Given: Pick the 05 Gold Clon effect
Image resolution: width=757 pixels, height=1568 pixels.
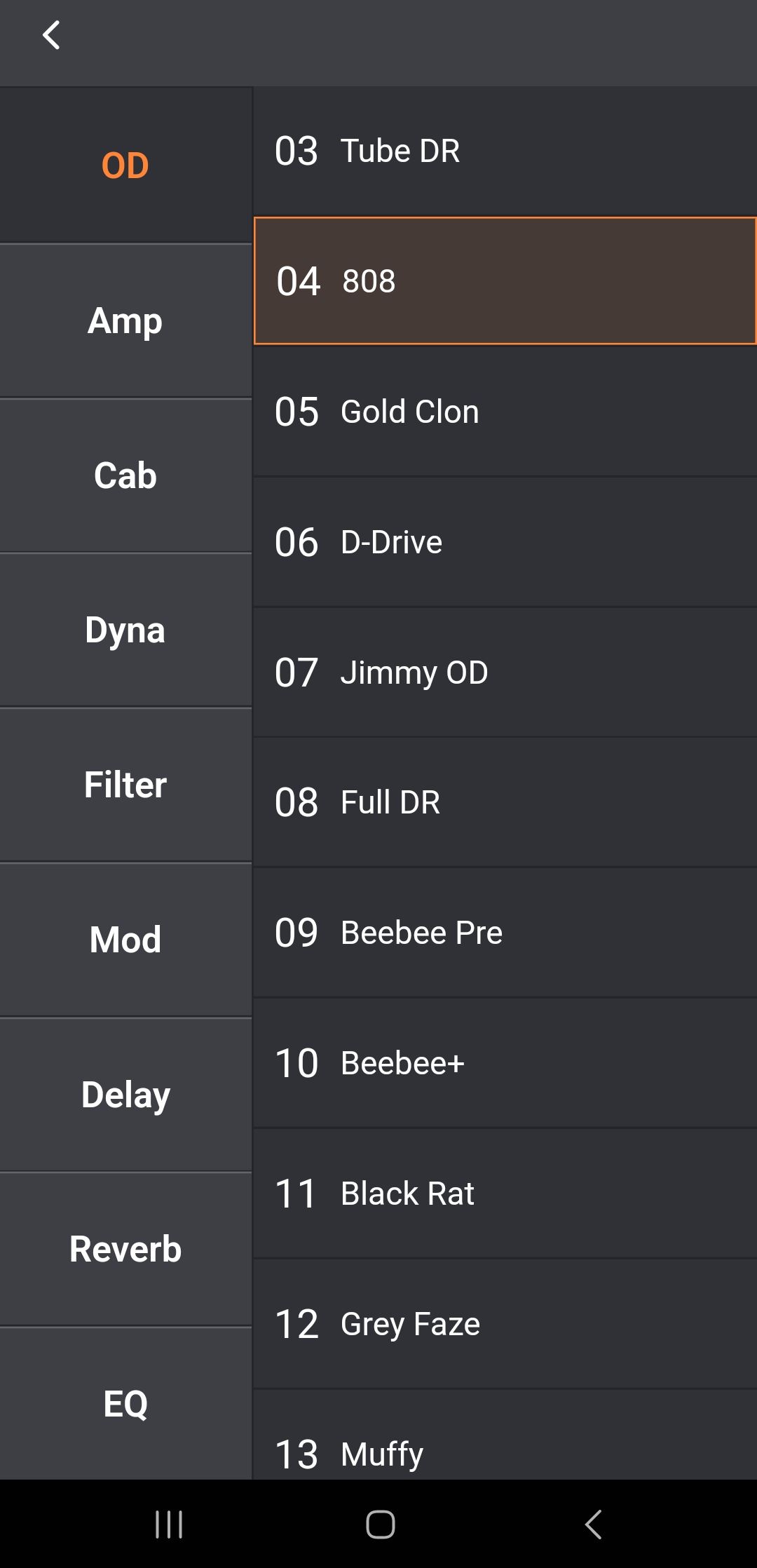Looking at the screenshot, I should click(x=505, y=412).
